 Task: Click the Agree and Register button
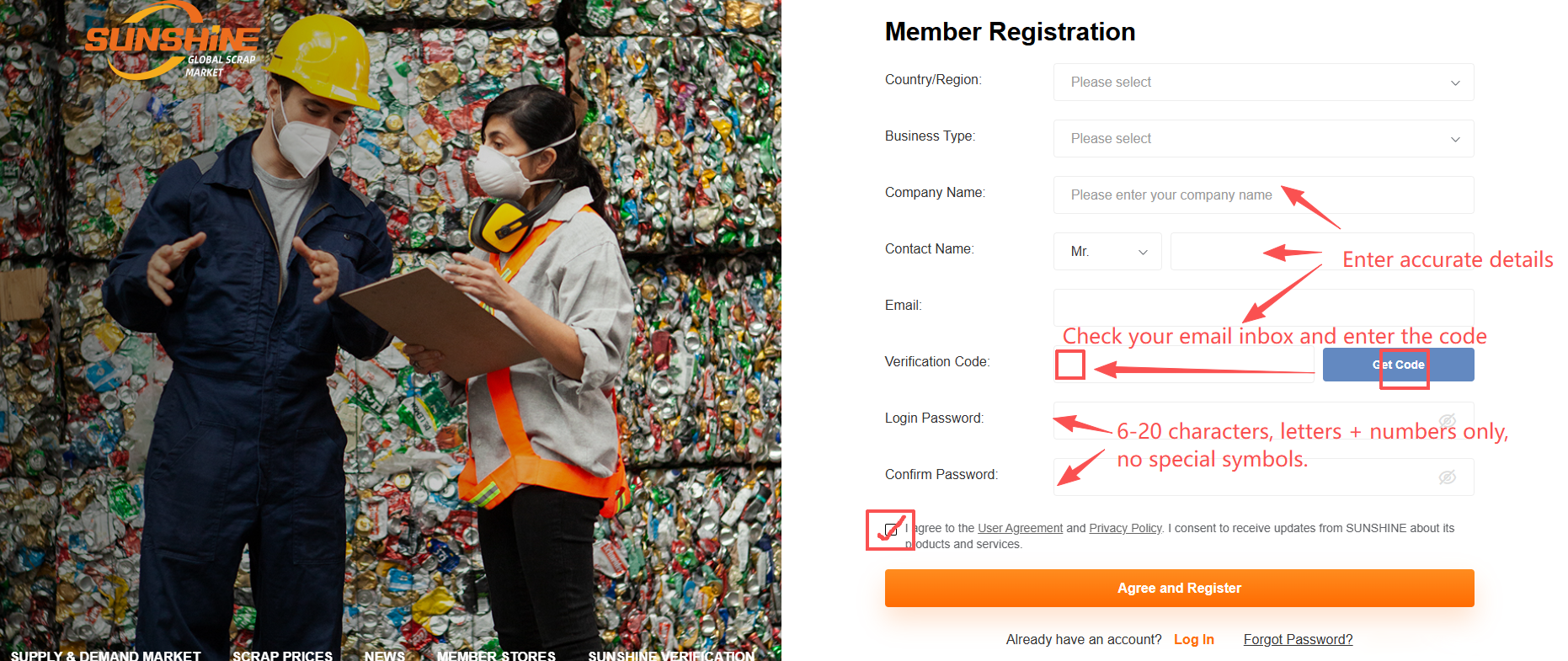coord(1179,588)
